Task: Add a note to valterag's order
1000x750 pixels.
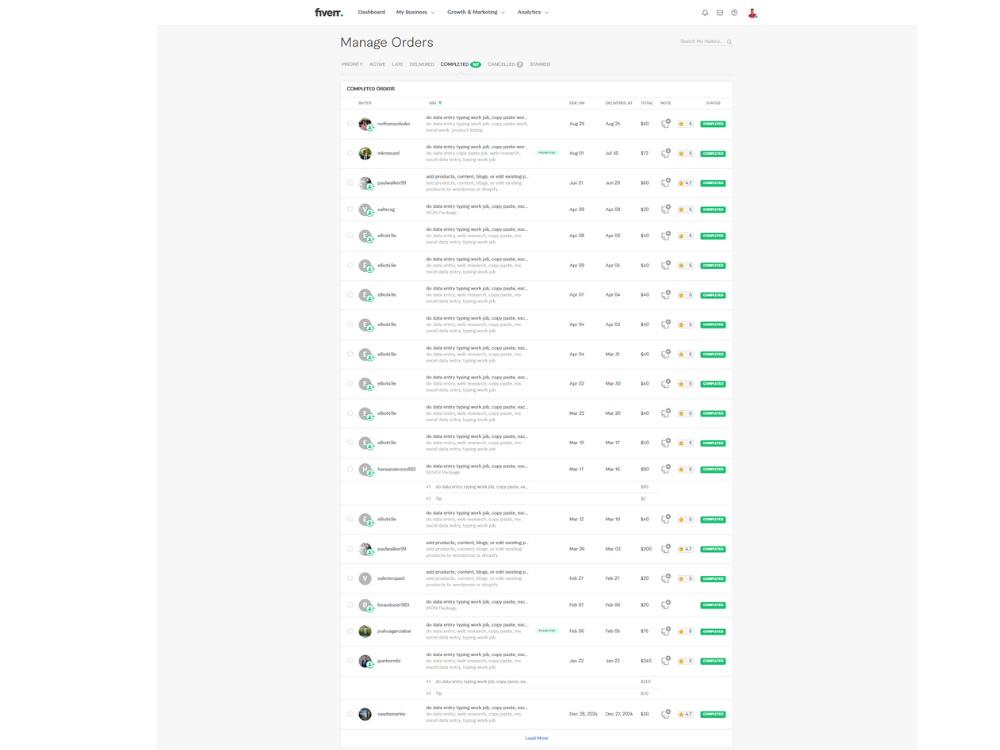Action: click(665, 209)
